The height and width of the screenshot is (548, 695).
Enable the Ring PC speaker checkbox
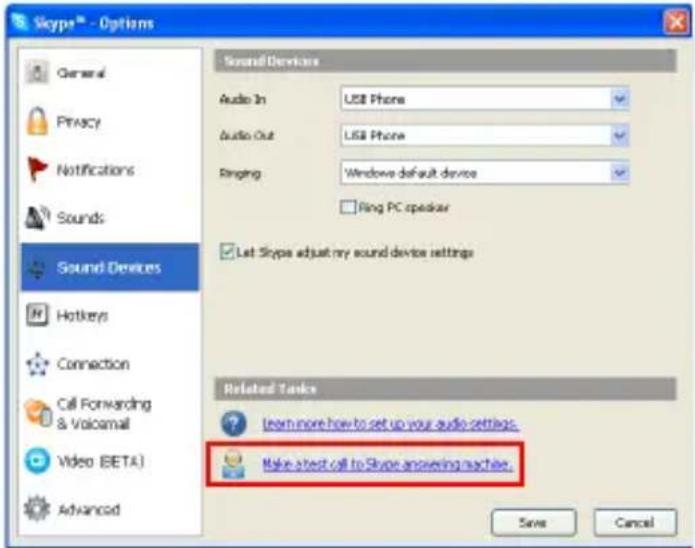[348, 207]
